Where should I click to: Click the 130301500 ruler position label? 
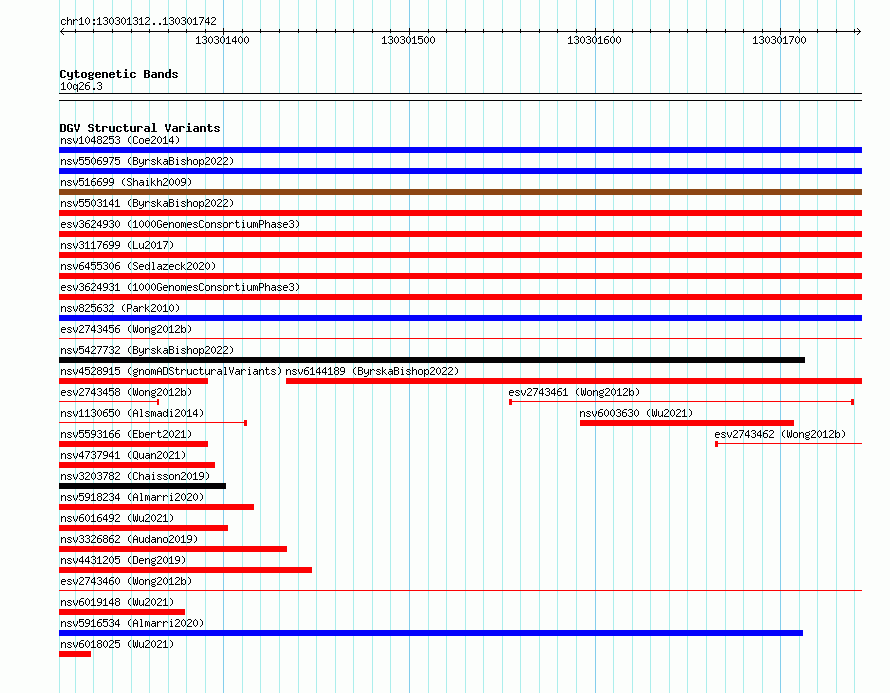click(408, 40)
